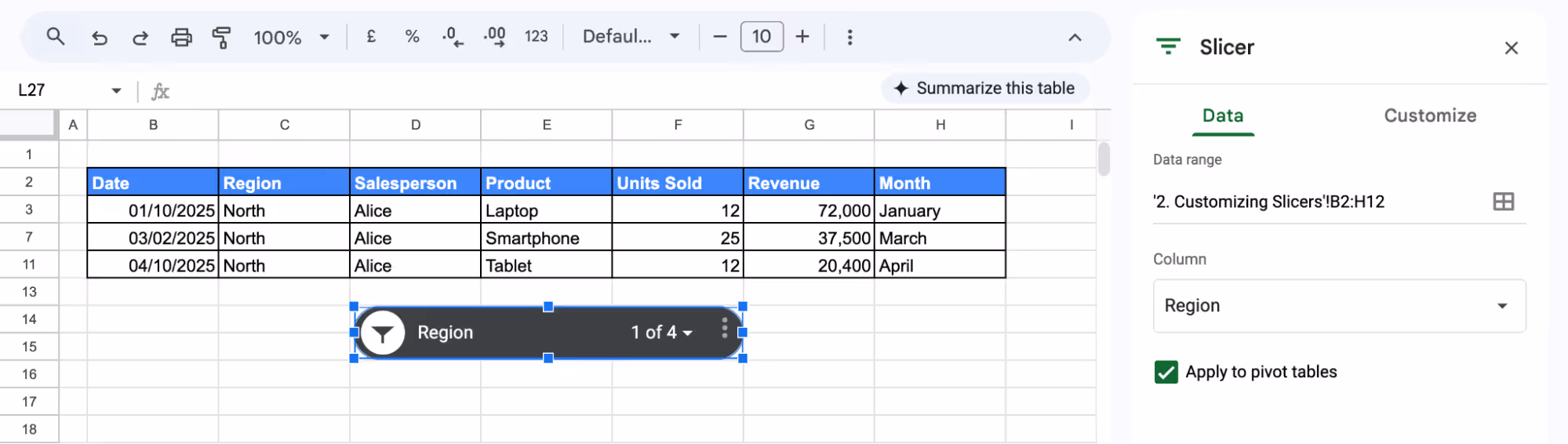Click the Units Sold header cell
Viewport: 1568px width, 444px height.
coord(678,182)
